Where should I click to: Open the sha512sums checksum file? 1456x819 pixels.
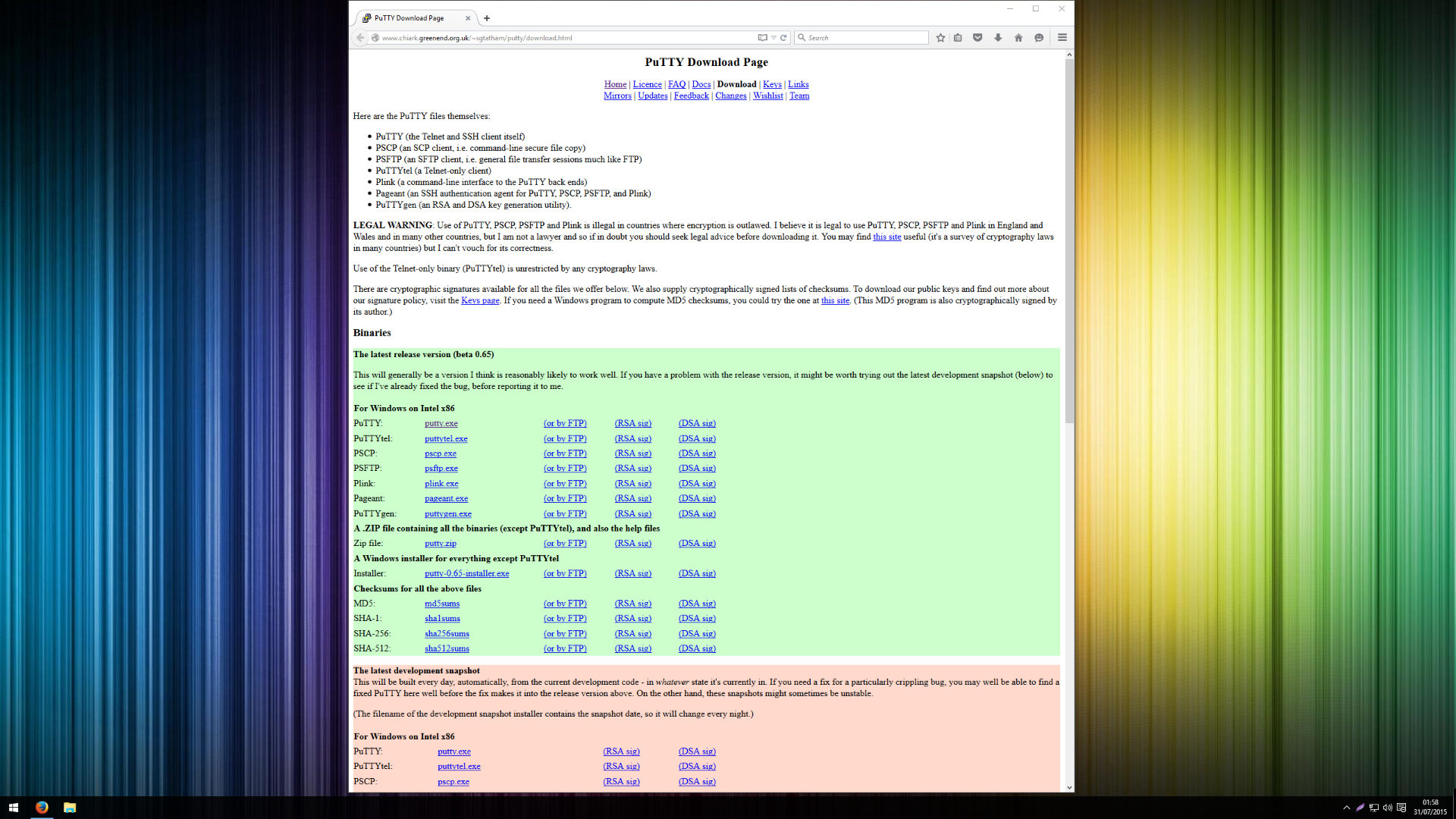(447, 648)
